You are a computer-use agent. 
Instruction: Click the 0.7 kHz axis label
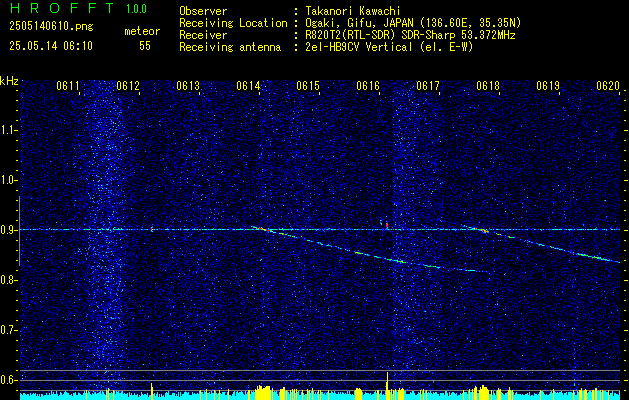(8, 330)
